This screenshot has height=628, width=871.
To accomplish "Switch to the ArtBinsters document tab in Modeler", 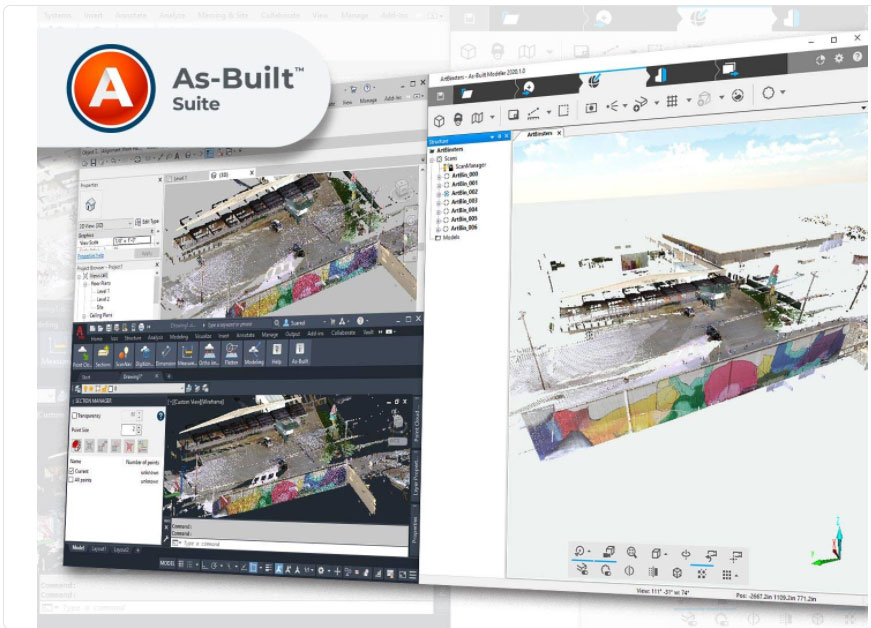I will (x=539, y=134).
